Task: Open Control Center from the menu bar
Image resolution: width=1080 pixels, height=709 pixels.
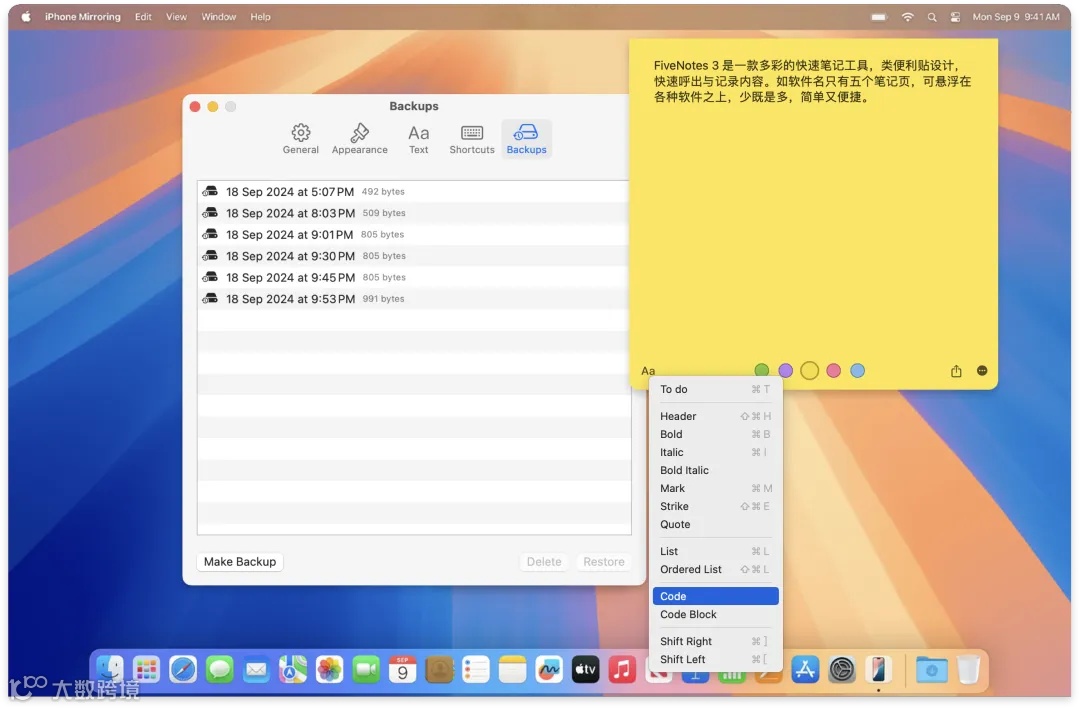Action: coord(955,17)
